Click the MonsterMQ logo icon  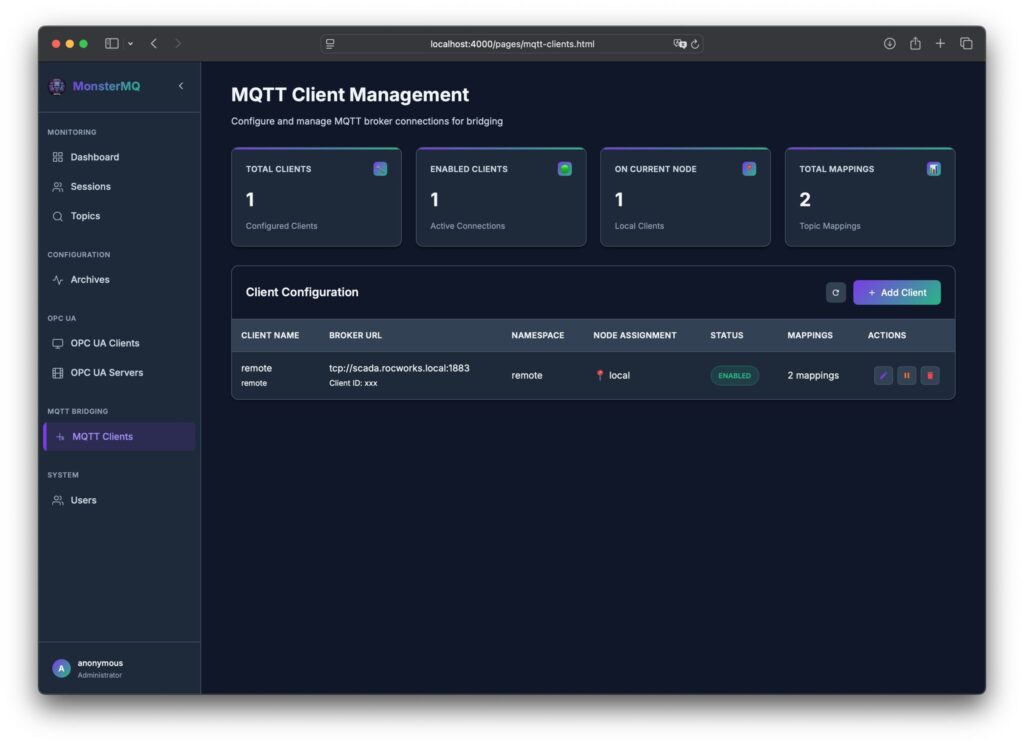(57, 86)
